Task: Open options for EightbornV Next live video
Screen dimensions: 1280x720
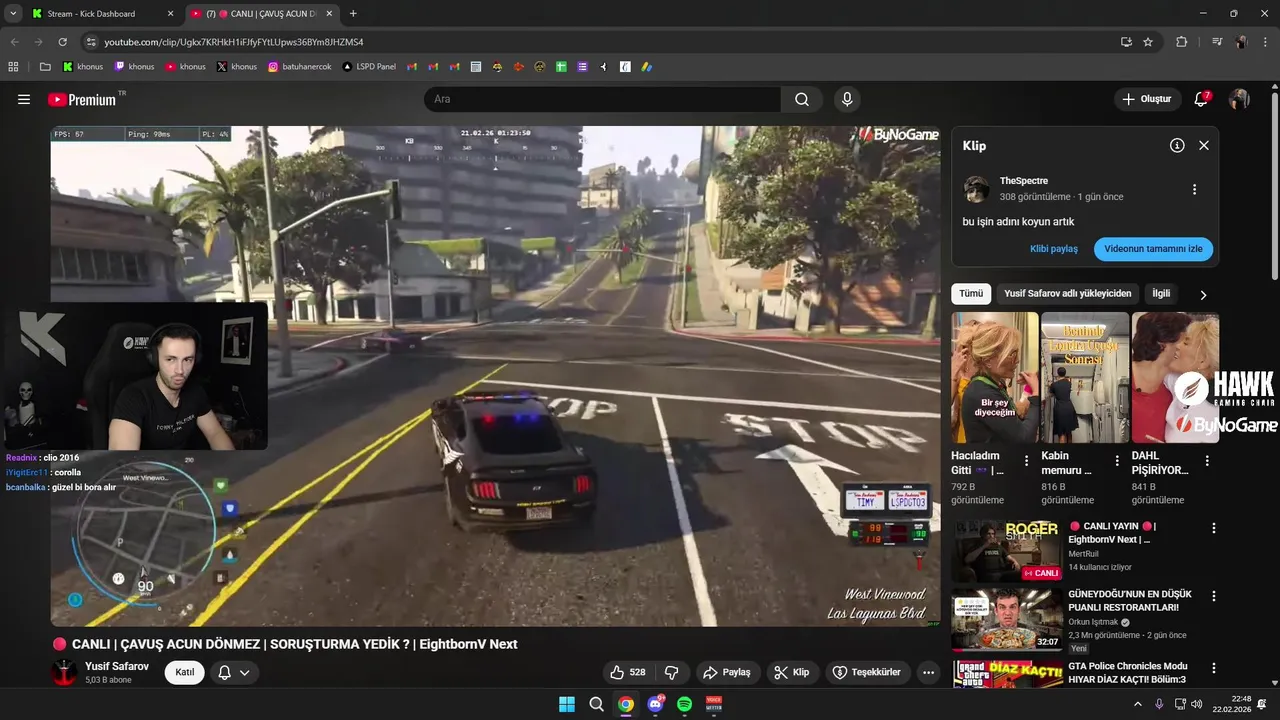Action: pos(1214,528)
